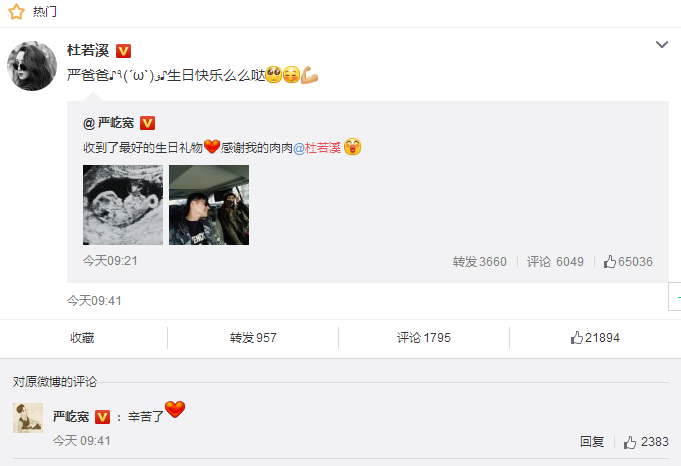Screen dimensions: 681x466
Task: Open the ultrasound image thumbnail
Action: (x=123, y=205)
